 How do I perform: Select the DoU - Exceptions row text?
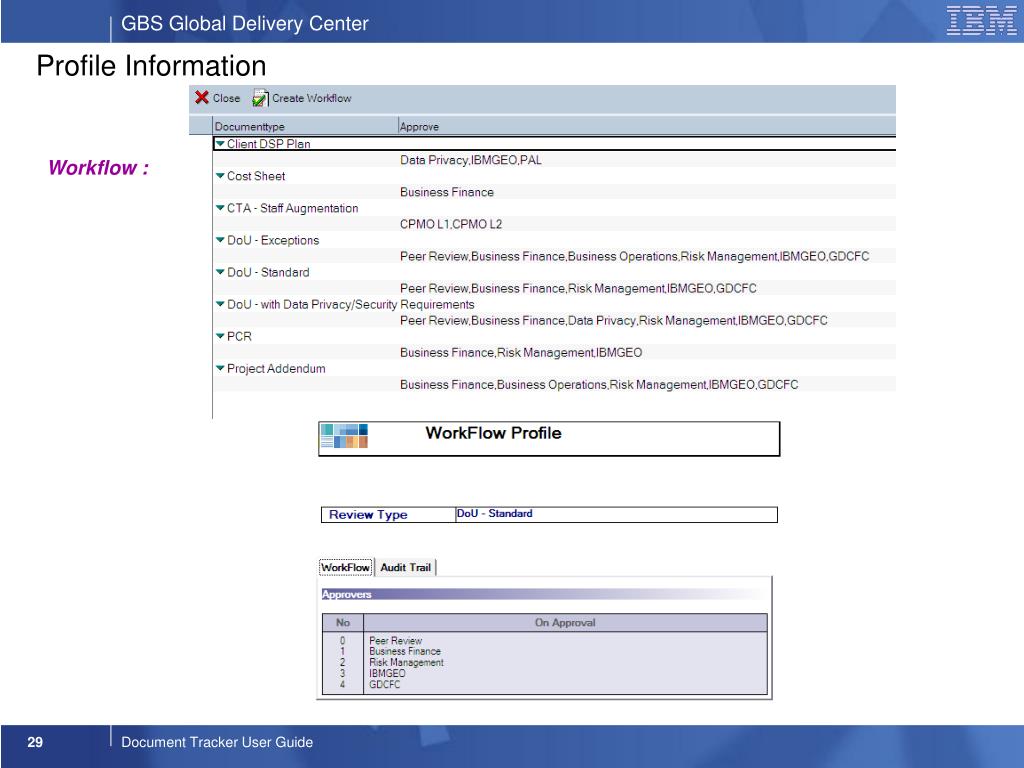point(273,240)
